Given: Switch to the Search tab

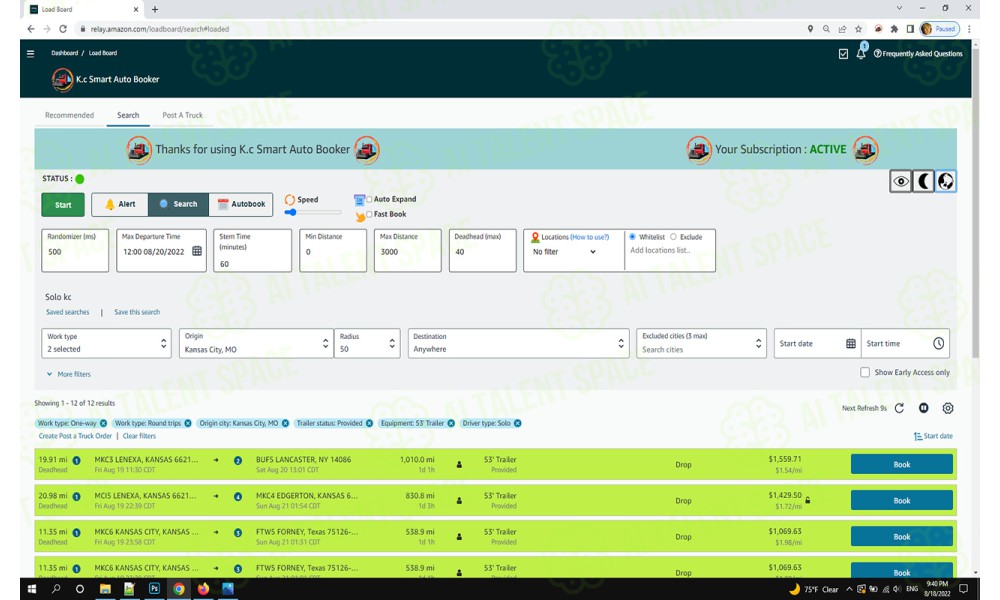Looking at the screenshot, I should point(128,115).
